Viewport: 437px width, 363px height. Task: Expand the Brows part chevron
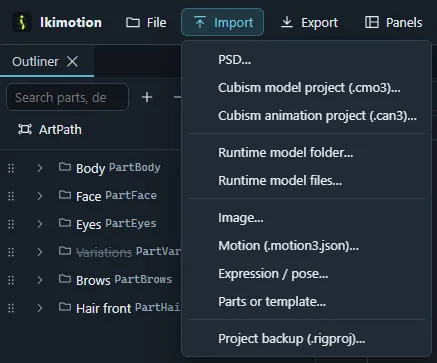(40, 280)
